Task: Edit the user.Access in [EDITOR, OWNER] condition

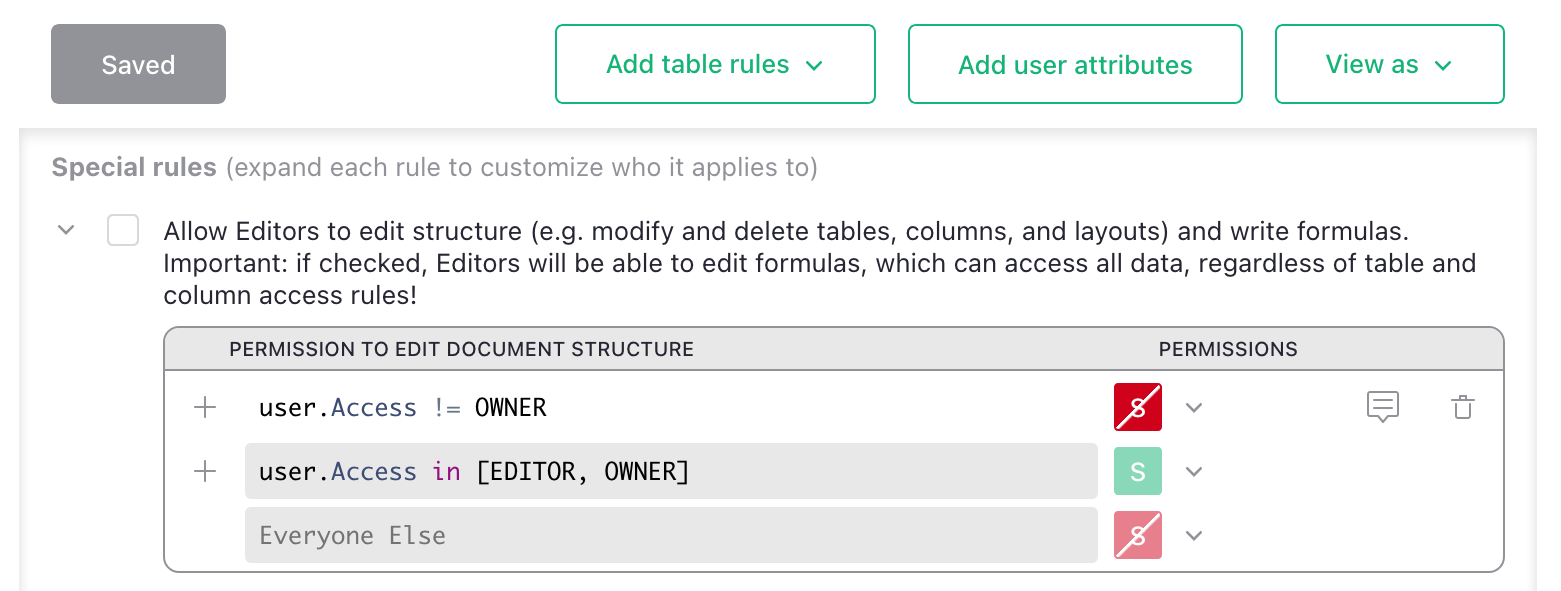Action: tap(670, 471)
